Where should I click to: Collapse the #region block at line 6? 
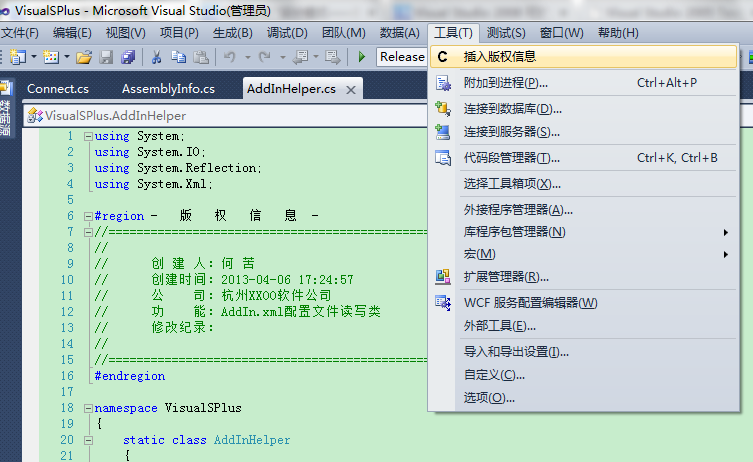pos(88,217)
